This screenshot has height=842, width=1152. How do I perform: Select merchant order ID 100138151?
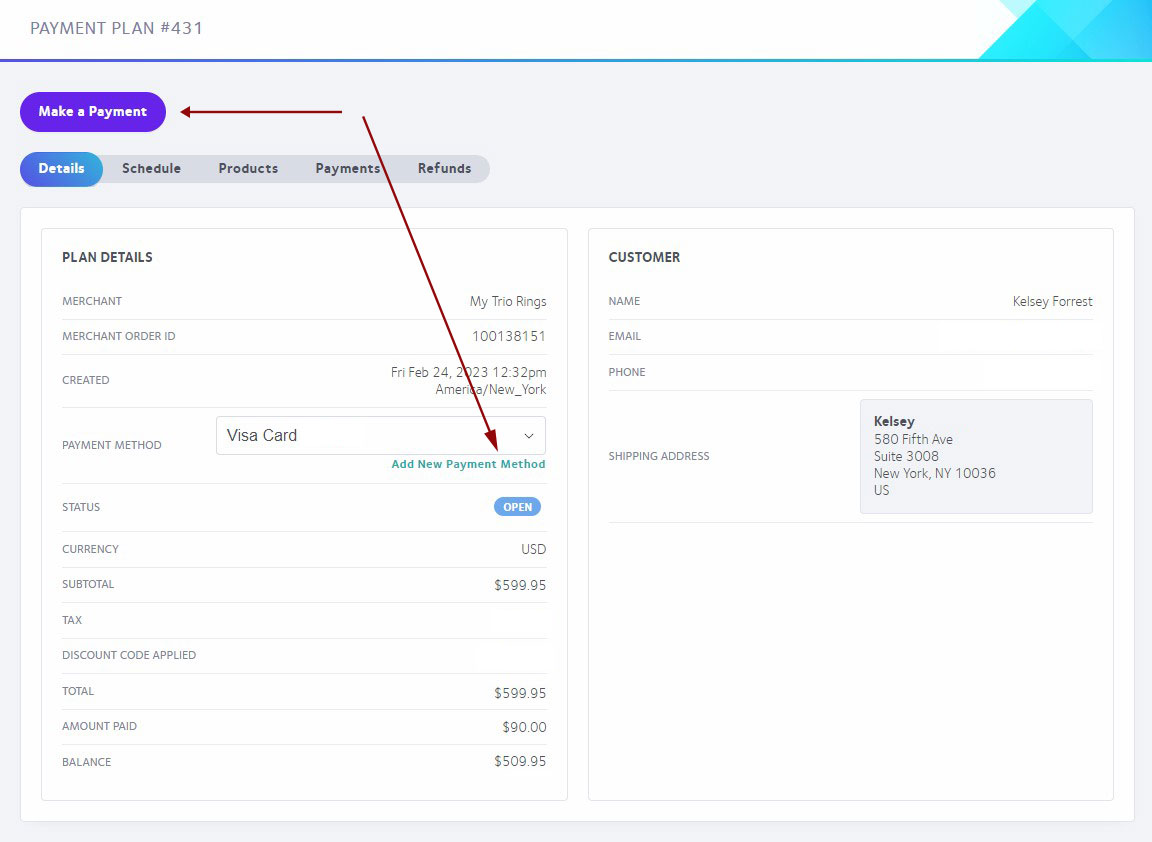tap(508, 337)
